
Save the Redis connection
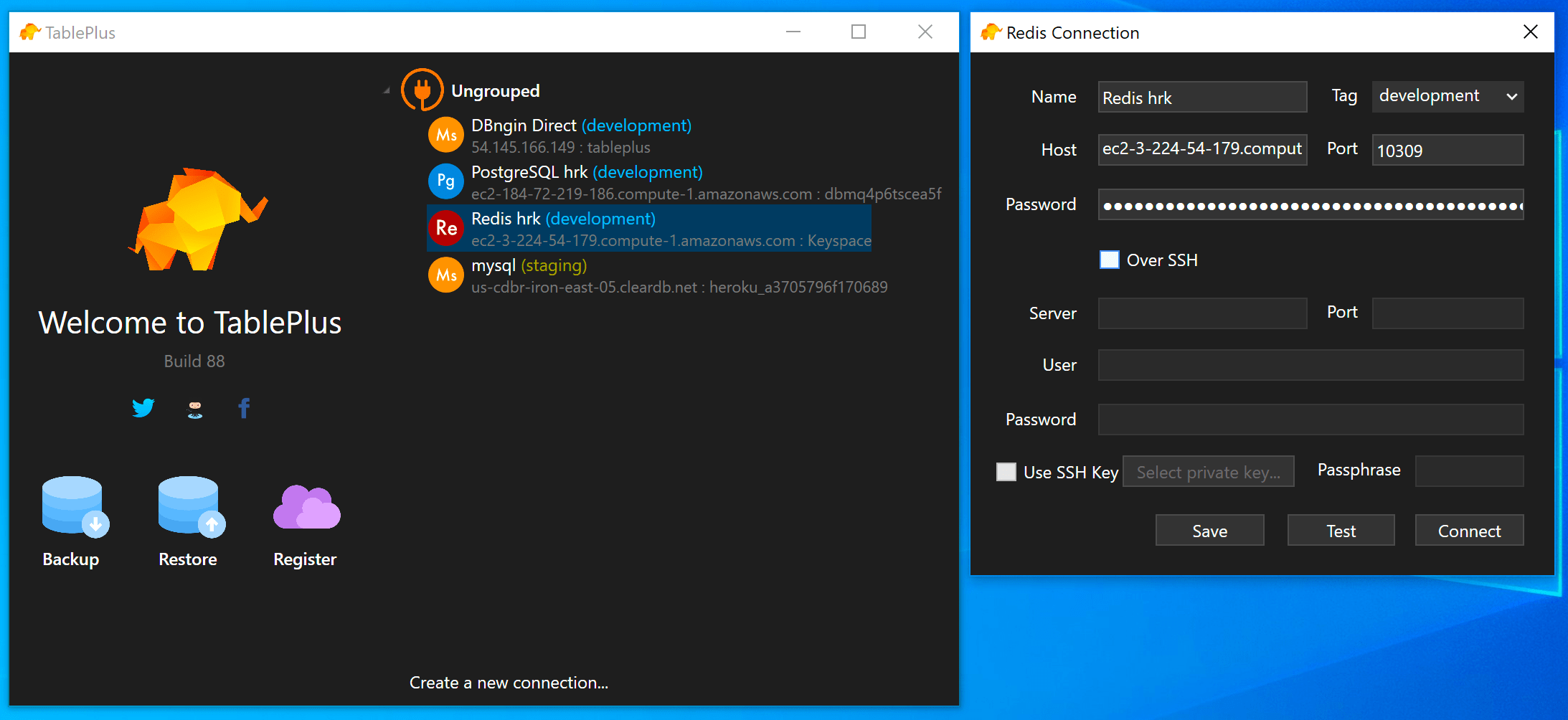[1209, 530]
